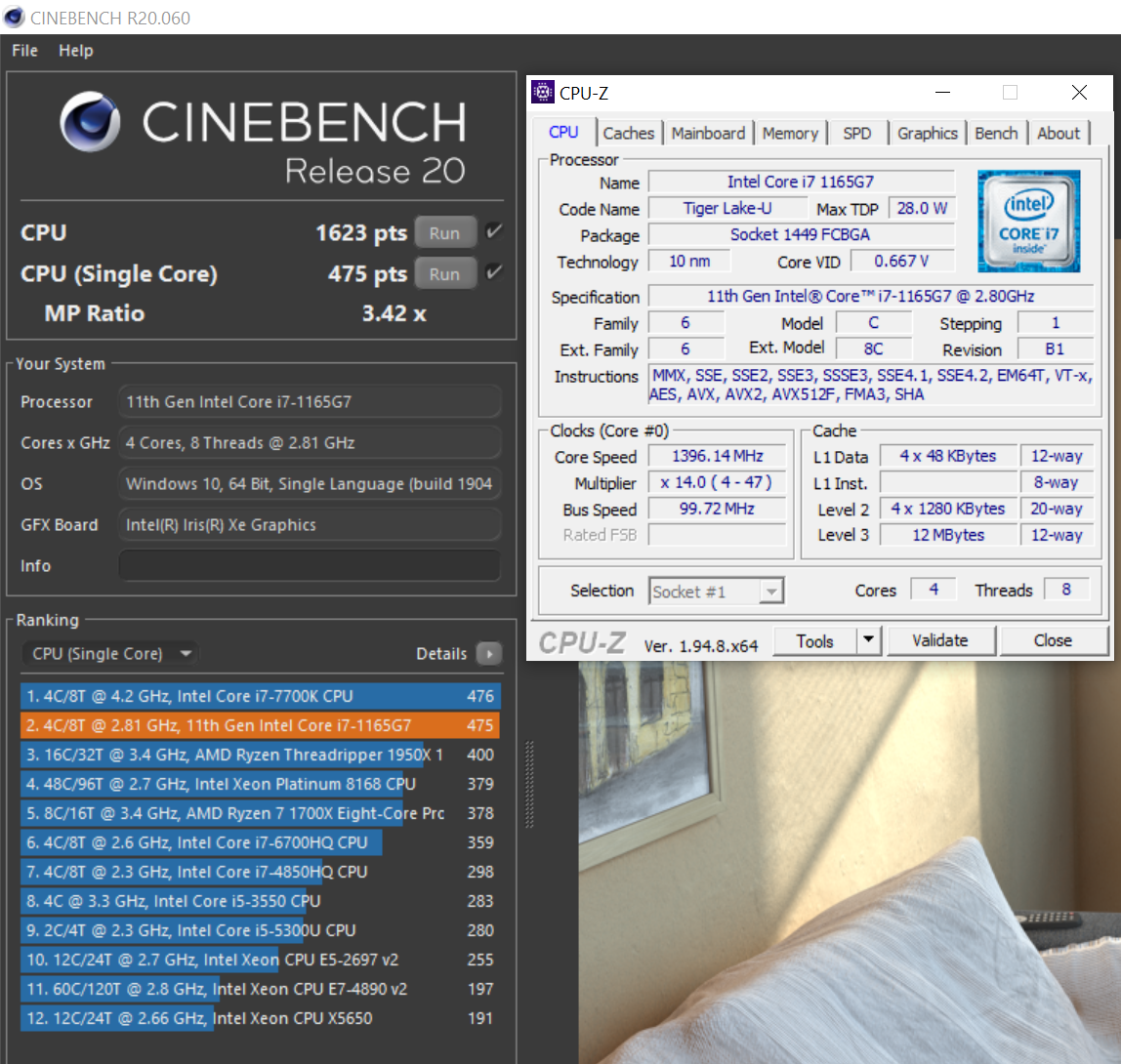Minimize the CPU-Z window
This screenshot has height=1064, width=1121.
(943, 92)
